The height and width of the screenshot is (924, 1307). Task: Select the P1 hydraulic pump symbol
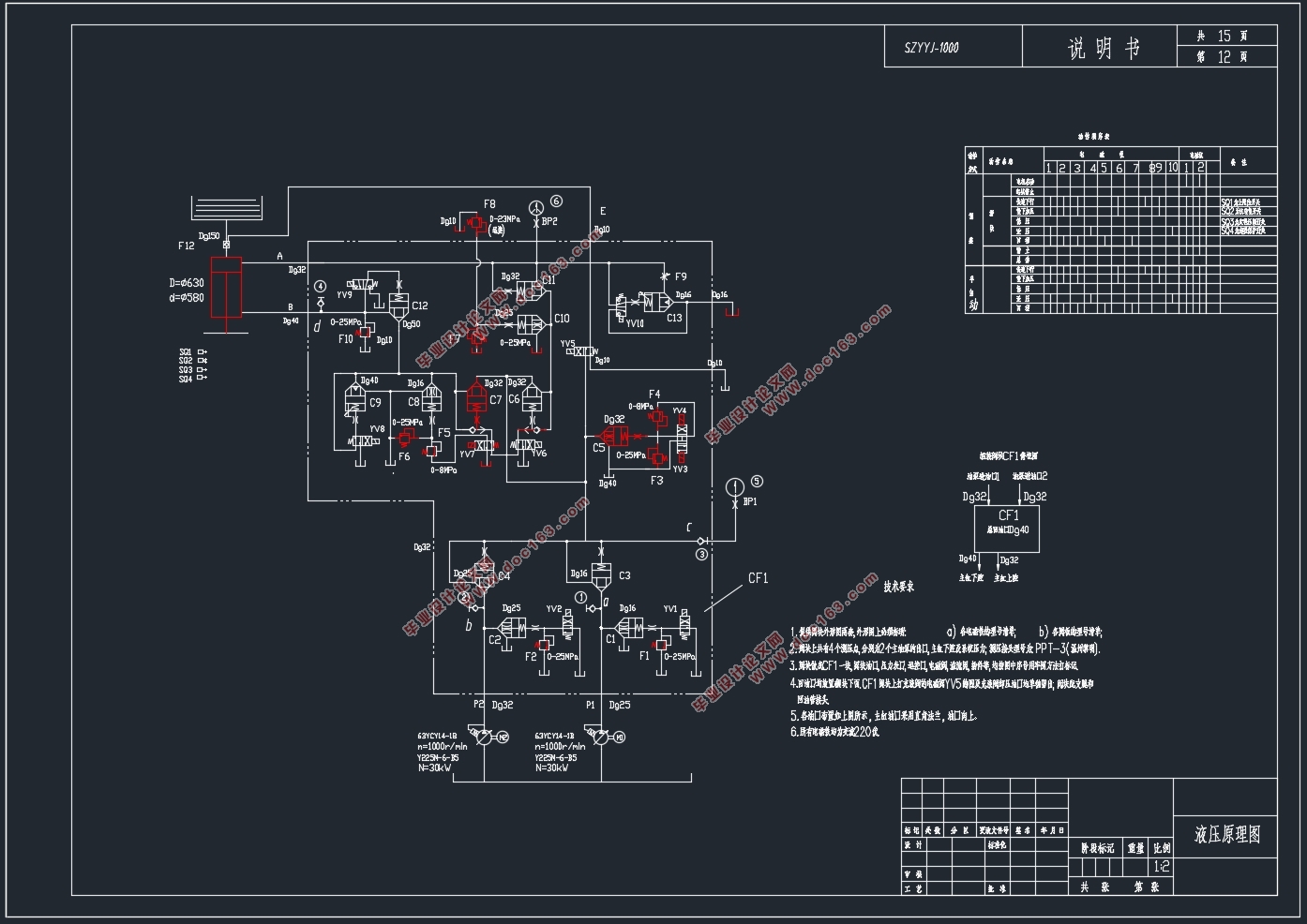(x=601, y=738)
